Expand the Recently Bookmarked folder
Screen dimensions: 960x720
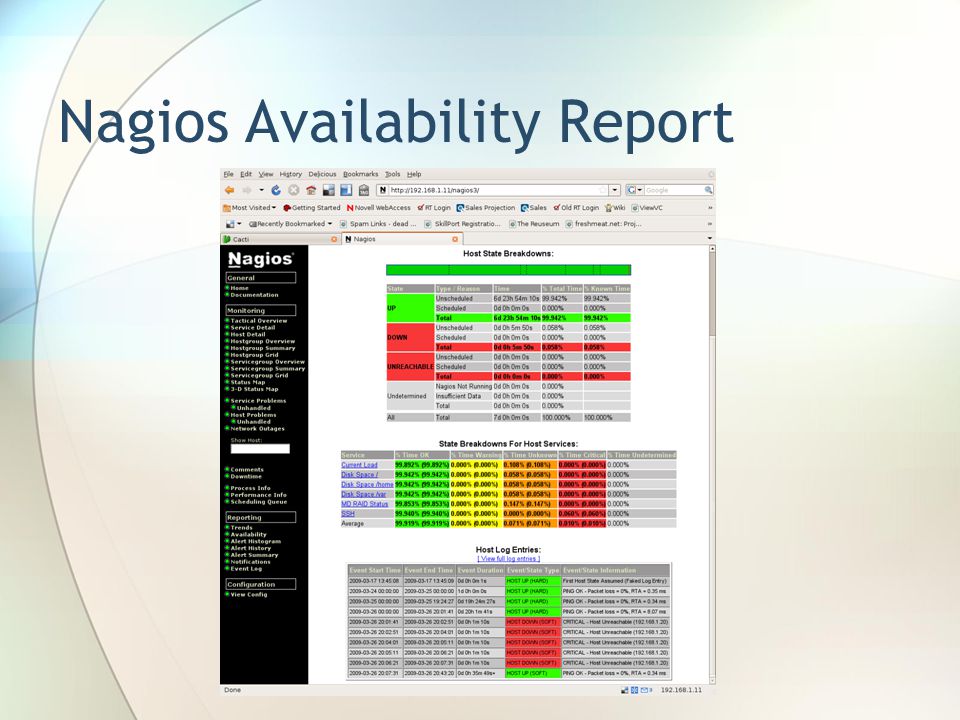point(290,224)
